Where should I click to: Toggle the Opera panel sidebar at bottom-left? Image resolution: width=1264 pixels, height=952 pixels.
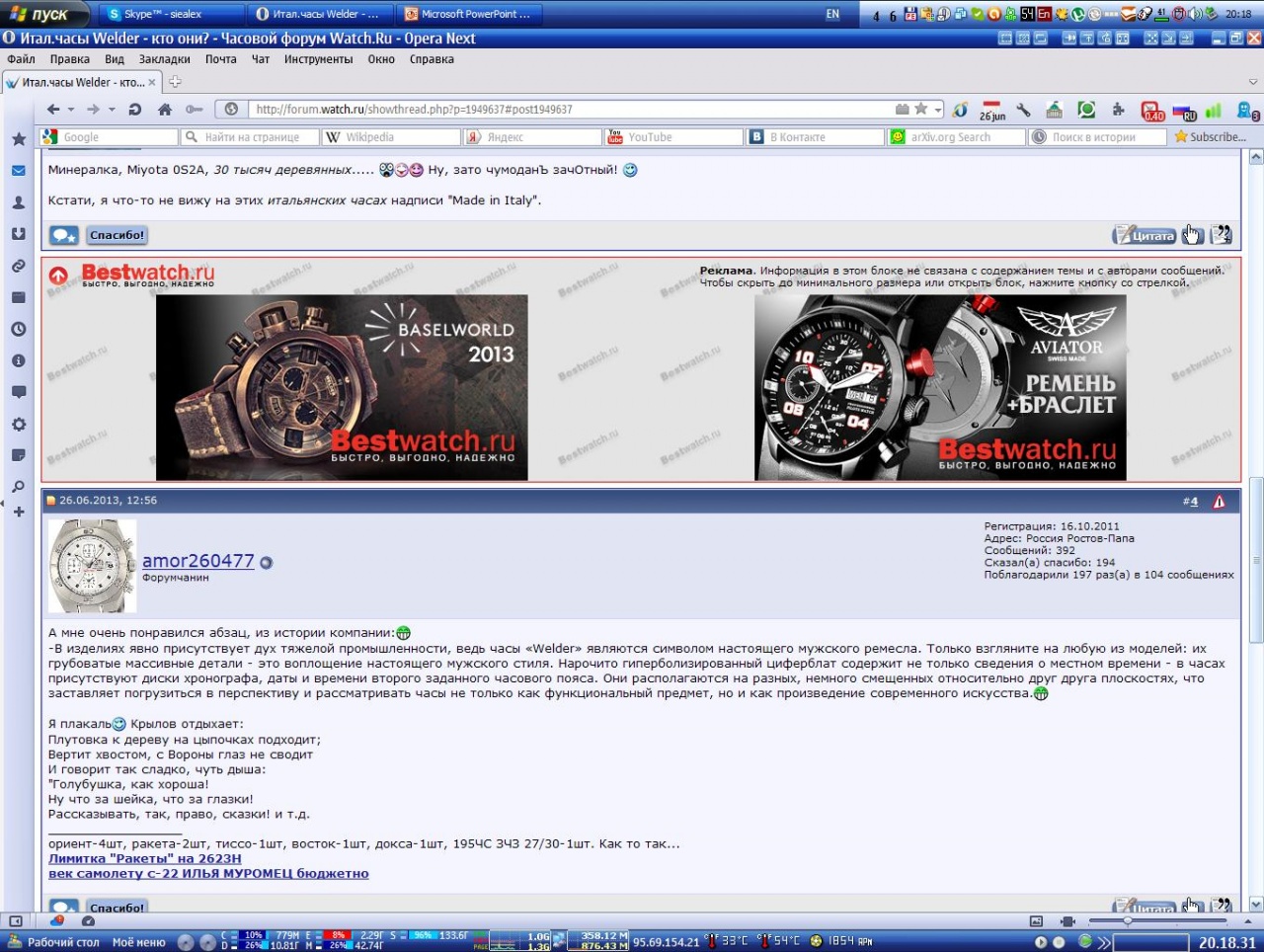coord(15,920)
